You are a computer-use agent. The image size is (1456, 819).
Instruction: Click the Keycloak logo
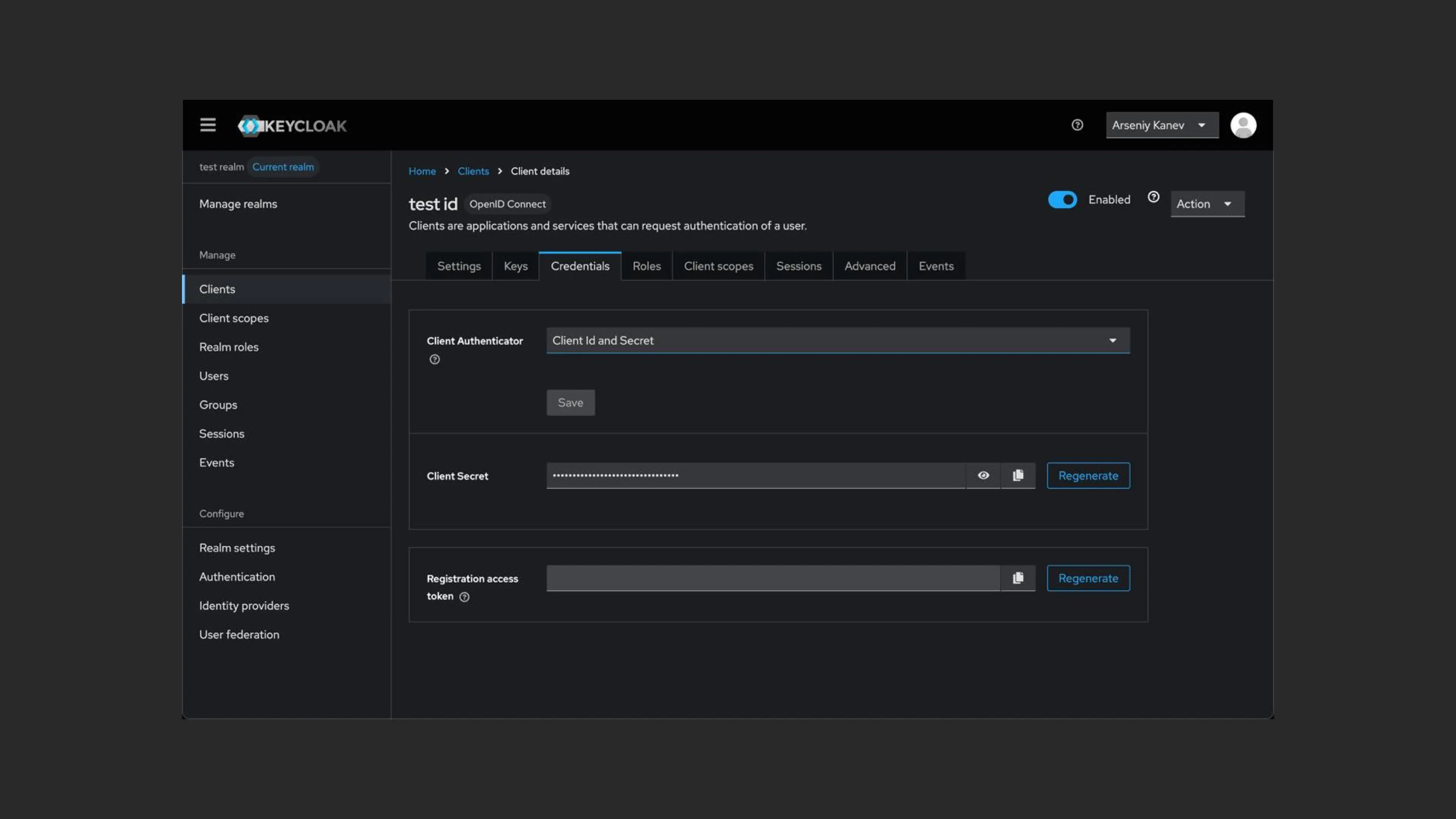292,126
